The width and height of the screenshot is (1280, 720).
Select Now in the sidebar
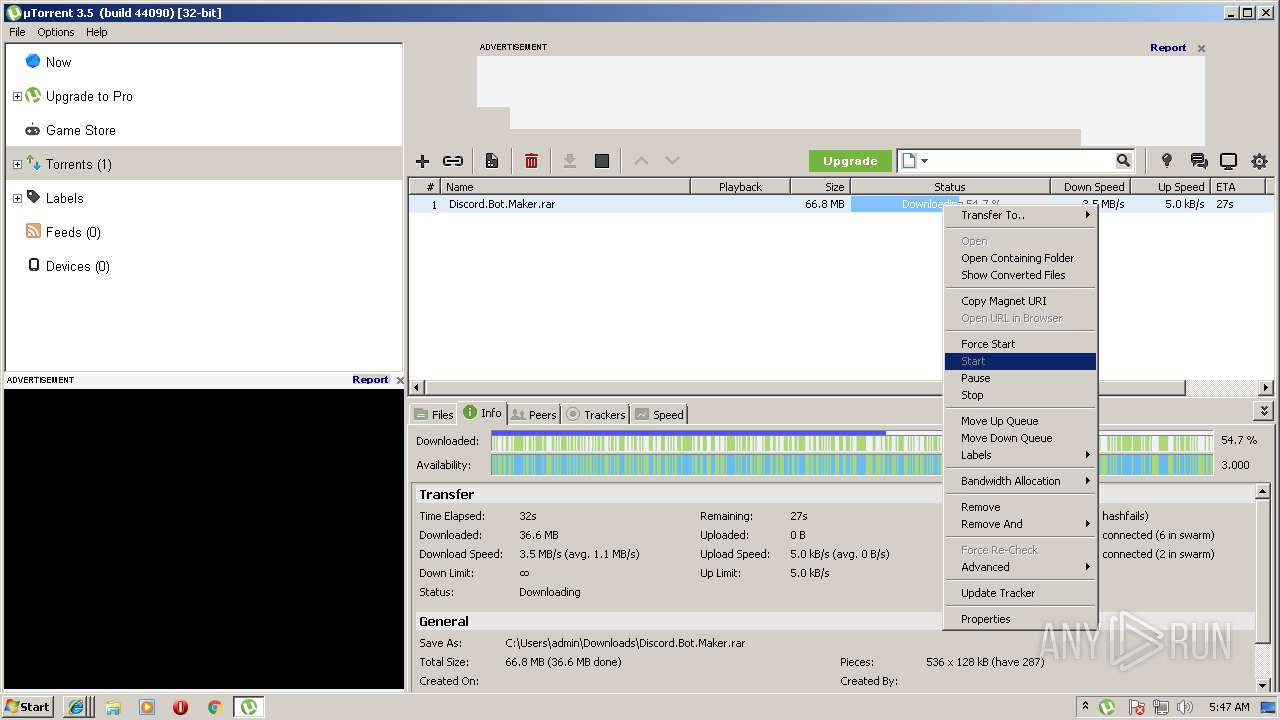coord(58,62)
